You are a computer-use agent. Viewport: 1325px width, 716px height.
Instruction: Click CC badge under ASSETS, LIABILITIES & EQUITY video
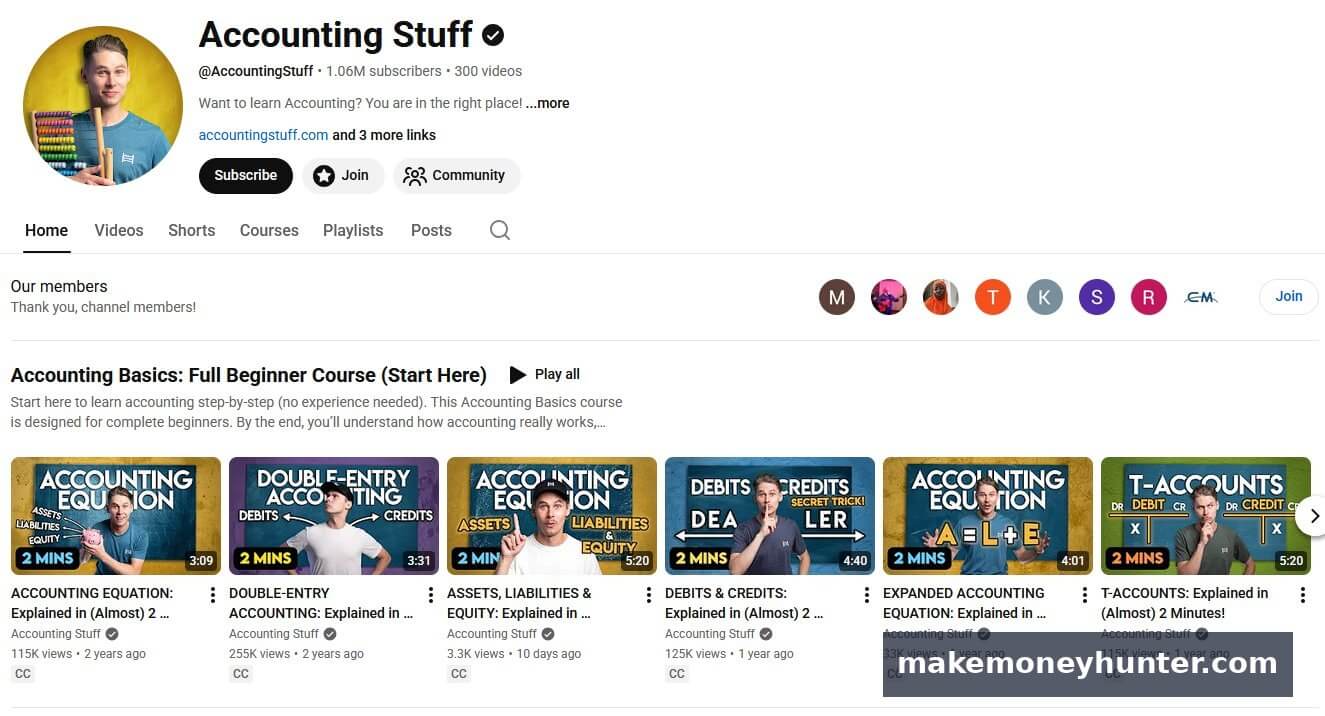pos(459,674)
